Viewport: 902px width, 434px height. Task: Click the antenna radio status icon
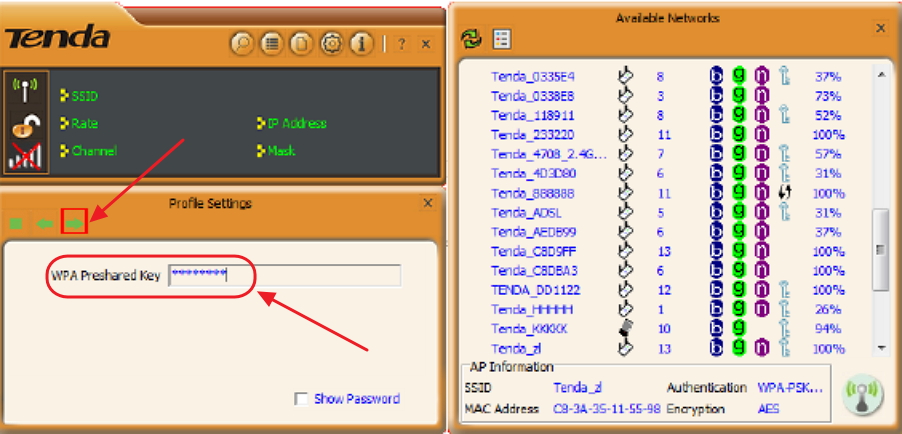pos(25,90)
